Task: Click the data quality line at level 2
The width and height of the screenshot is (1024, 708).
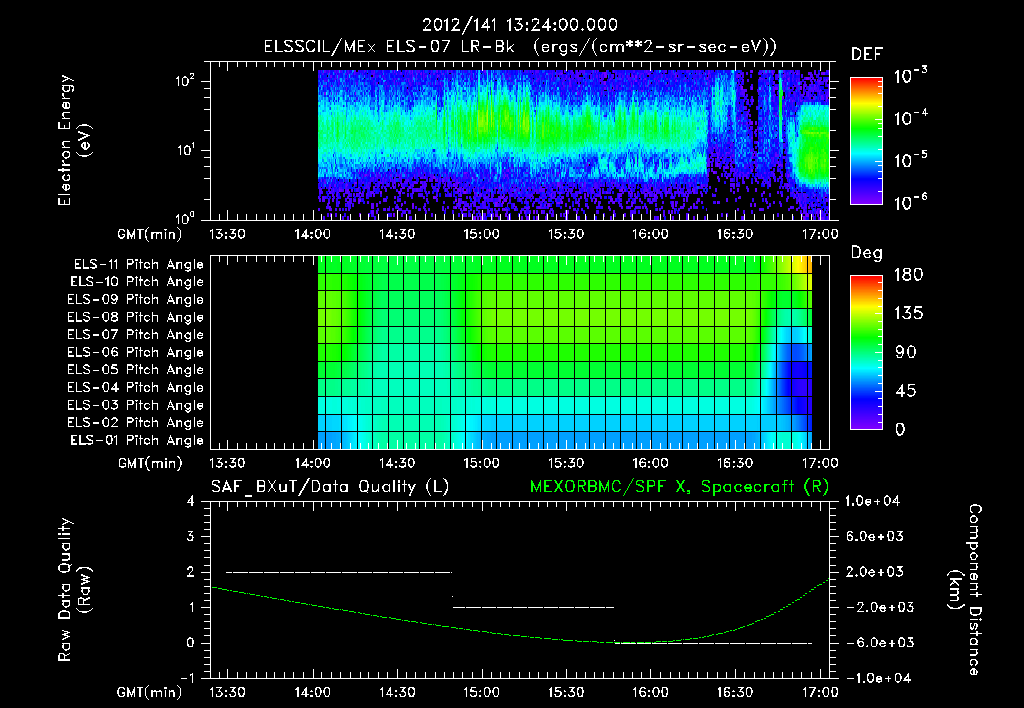Action: [x=338, y=572]
